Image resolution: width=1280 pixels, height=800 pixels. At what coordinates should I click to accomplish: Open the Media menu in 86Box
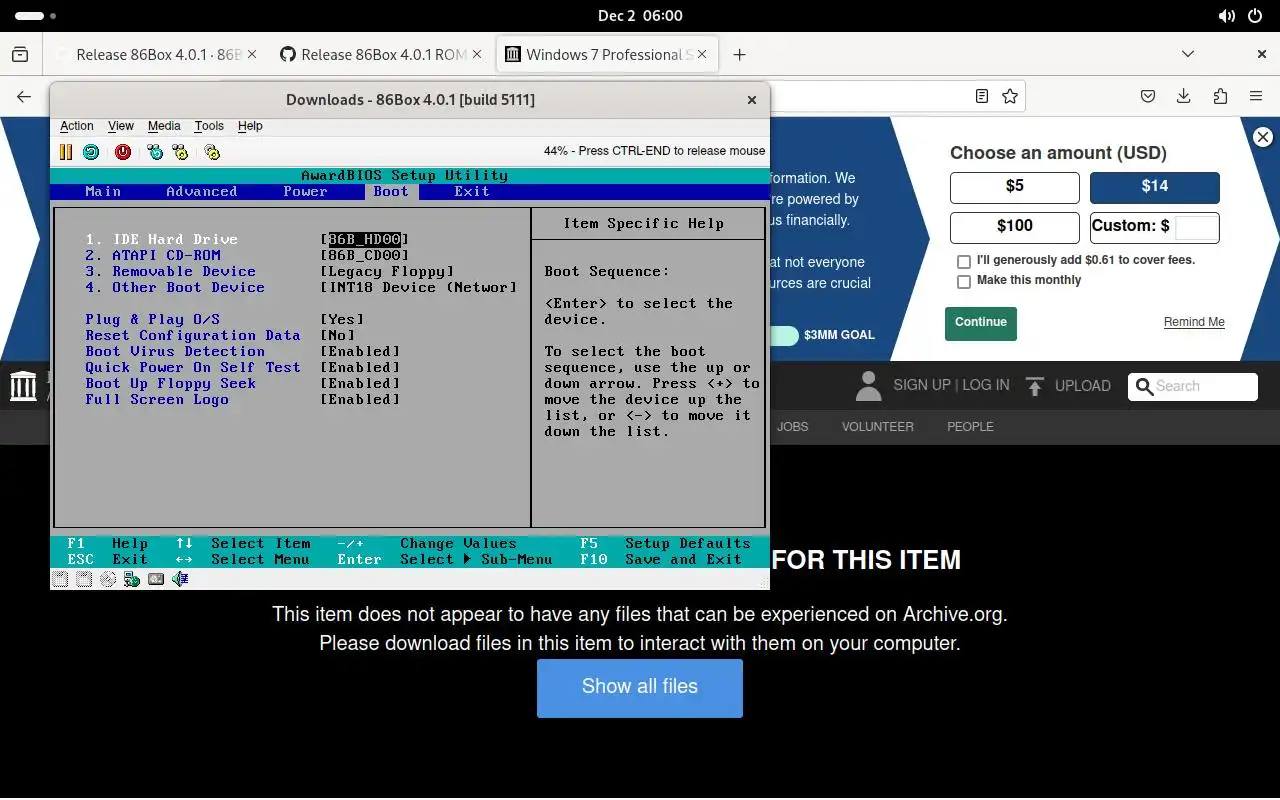click(x=164, y=126)
